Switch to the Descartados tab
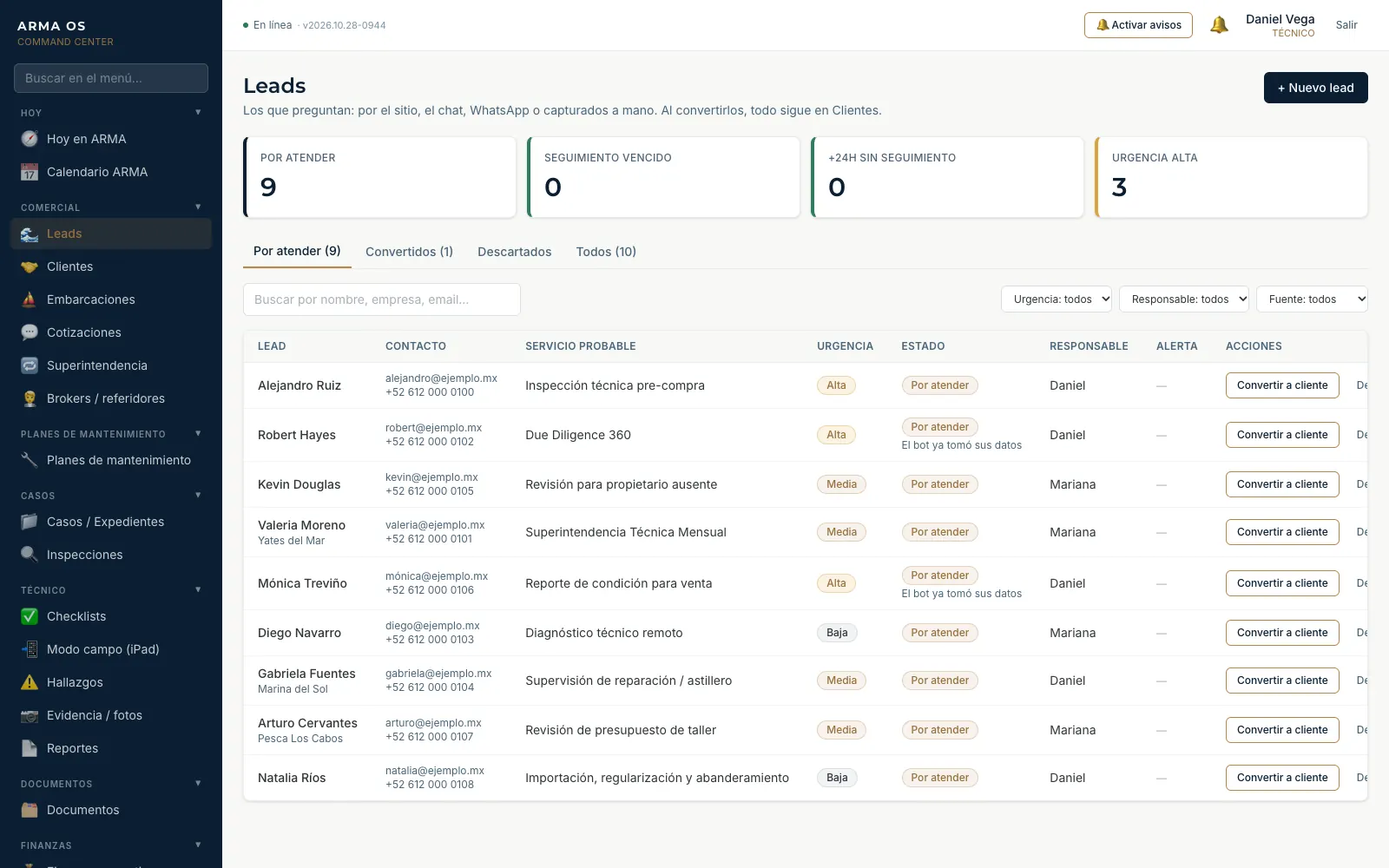 tap(514, 252)
